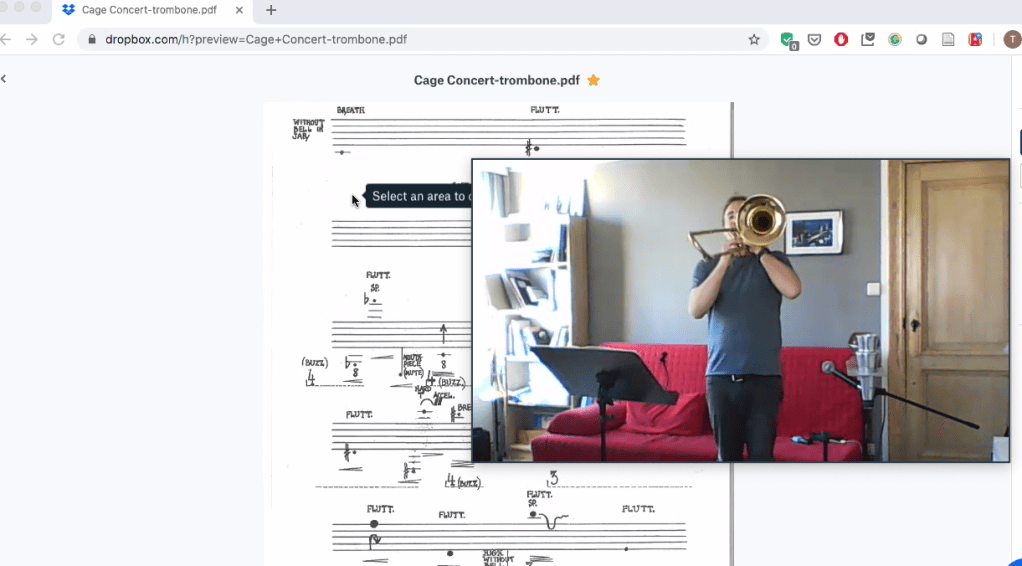1022x566 pixels.
Task: Open a new browser tab
Action: (271, 10)
